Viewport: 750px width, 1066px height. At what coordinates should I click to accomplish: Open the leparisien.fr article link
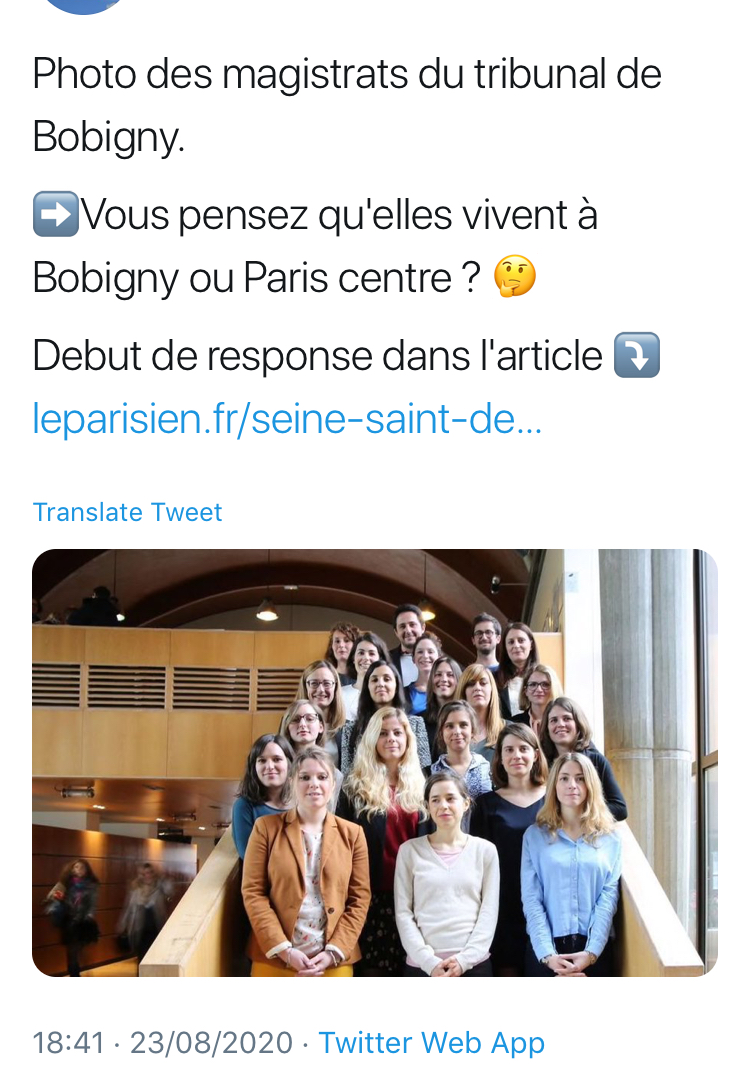(287, 418)
